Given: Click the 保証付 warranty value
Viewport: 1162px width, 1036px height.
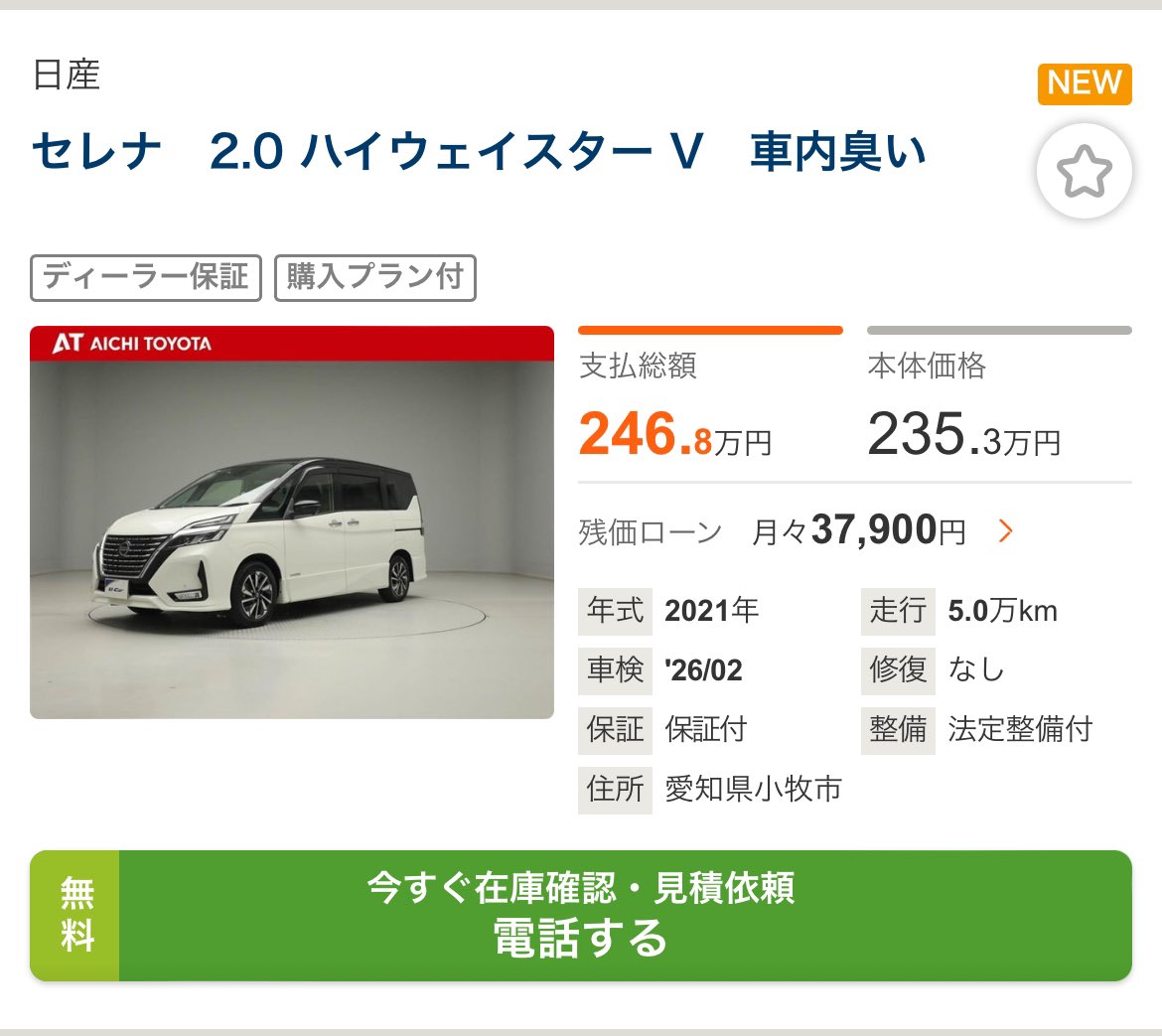Looking at the screenshot, I should pyautogui.click(x=705, y=729).
